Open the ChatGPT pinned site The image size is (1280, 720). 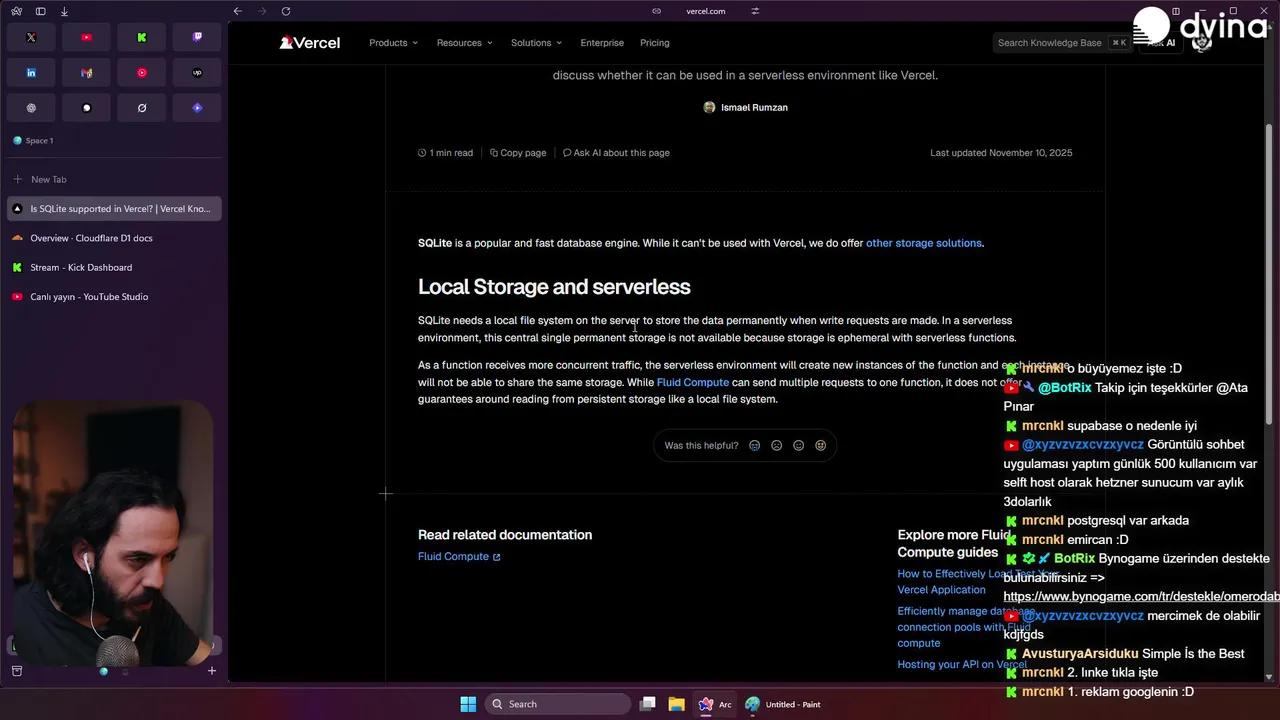point(31,108)
